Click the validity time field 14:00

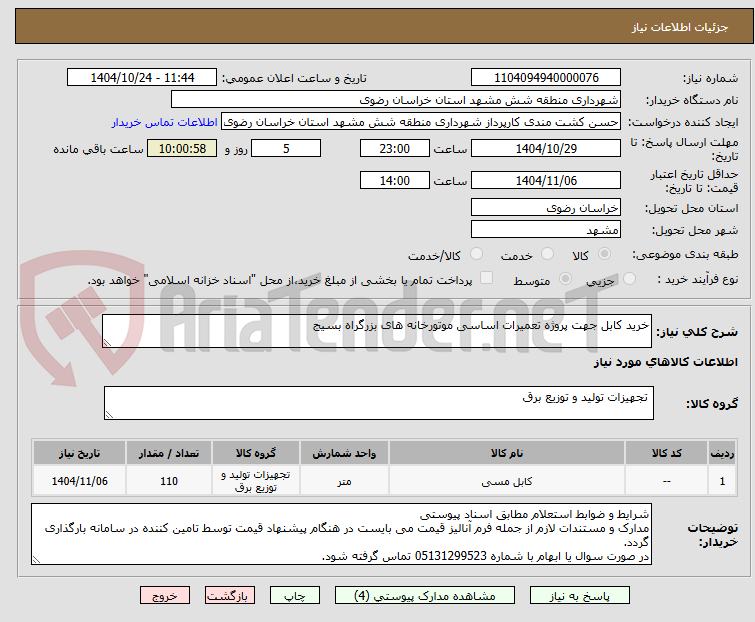point(395,181)
